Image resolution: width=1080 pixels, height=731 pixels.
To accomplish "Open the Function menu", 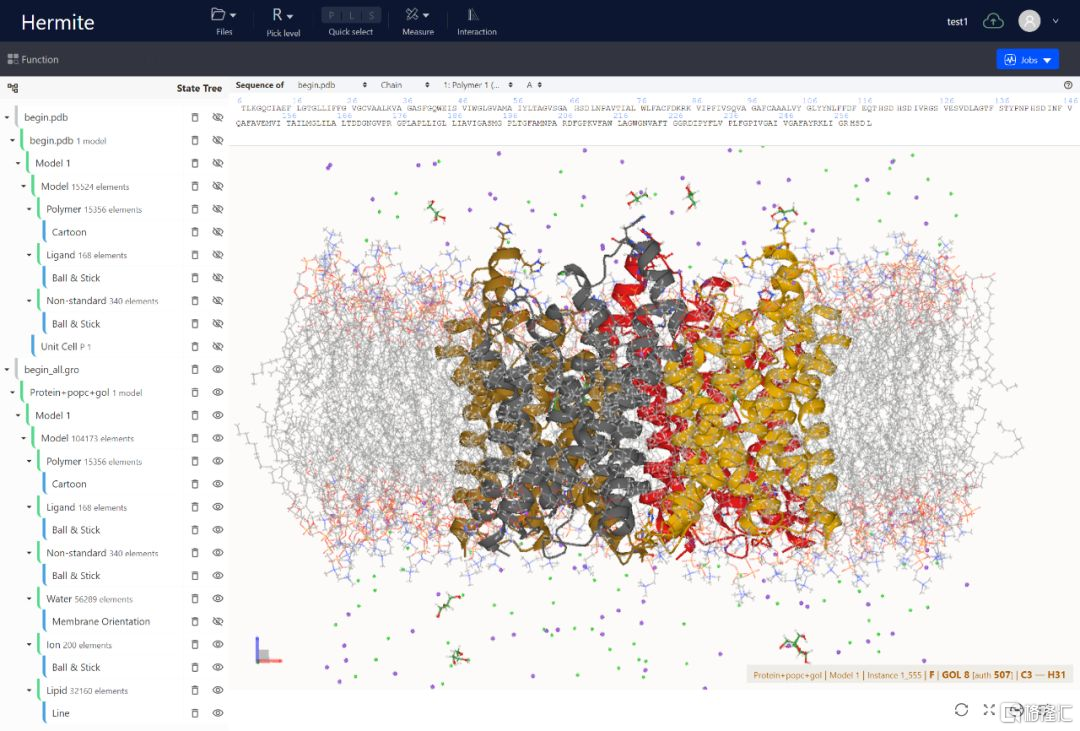I will [x=33, y=59].
